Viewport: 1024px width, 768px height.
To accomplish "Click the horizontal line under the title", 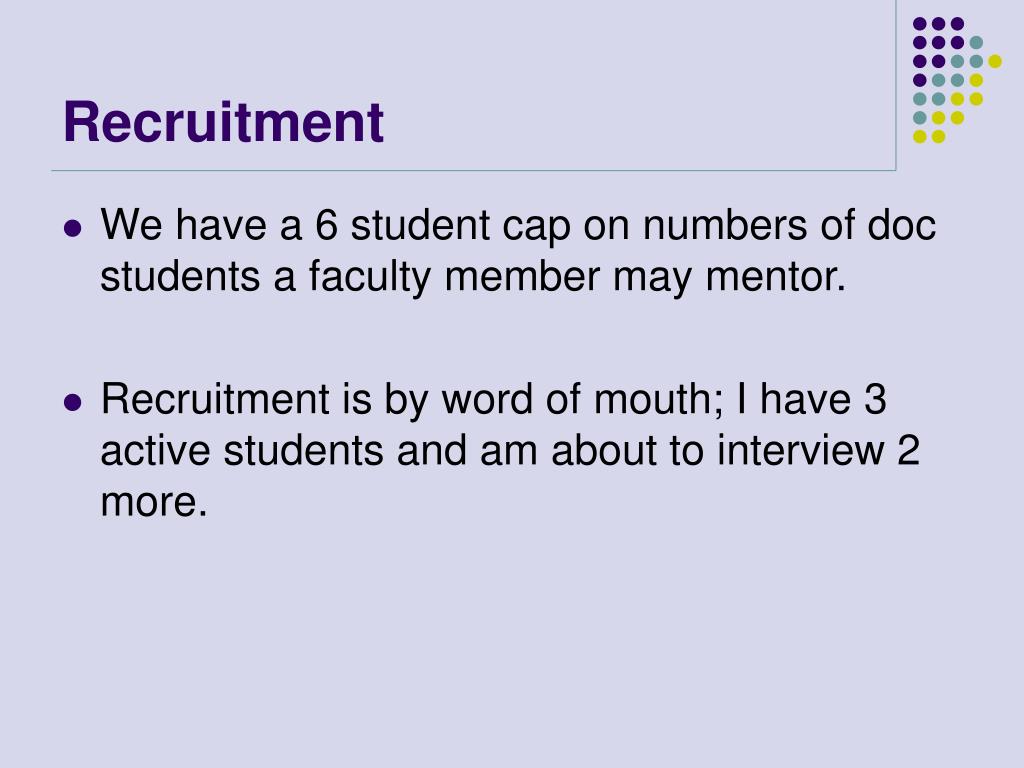I will click(473, 170).
